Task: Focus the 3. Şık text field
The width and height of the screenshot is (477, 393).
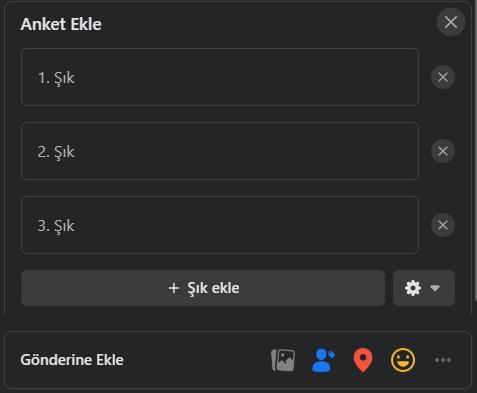Action: (220, 225)
